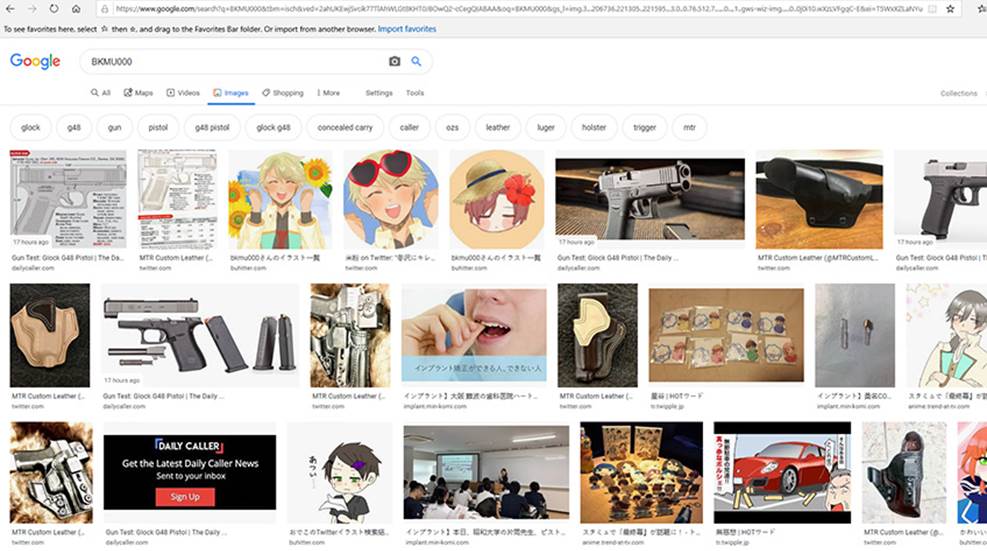The width and height of the screenshot is (987, 551).
Task: Open the disassembled pistol with magazines thumbnail
Action: pos(200,335)
